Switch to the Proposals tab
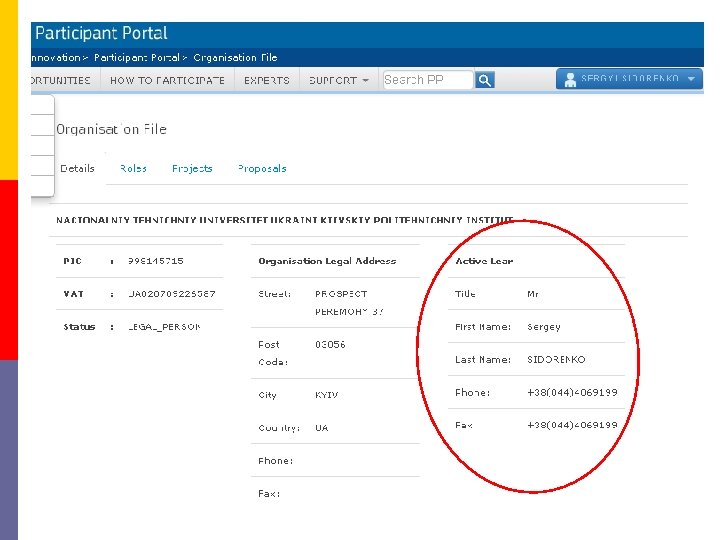 [x=262, y=169]
